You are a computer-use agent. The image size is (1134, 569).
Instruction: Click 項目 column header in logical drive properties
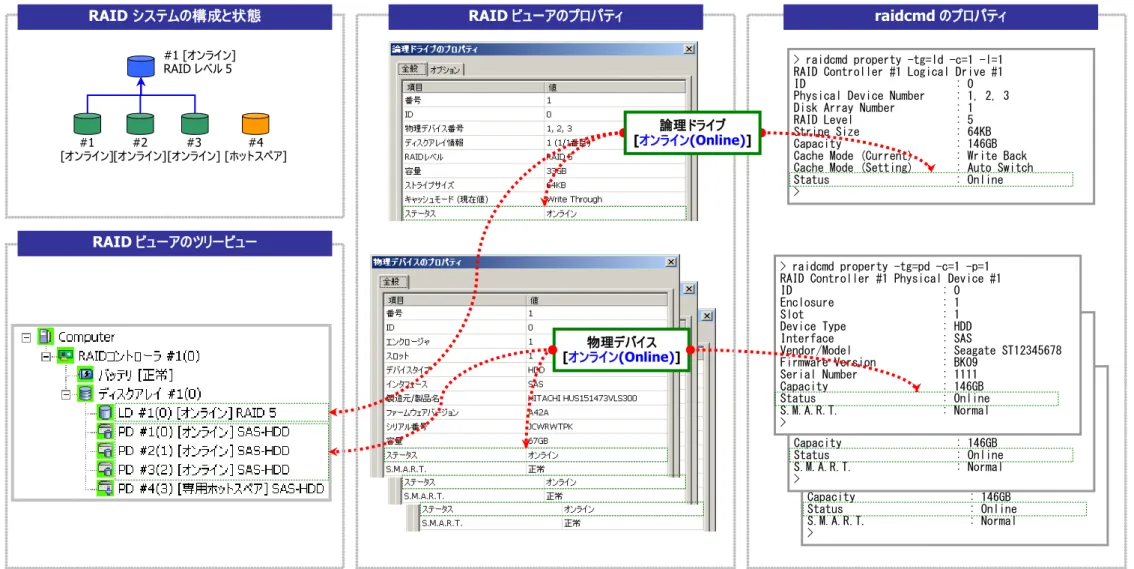click(x=473, y=87)
